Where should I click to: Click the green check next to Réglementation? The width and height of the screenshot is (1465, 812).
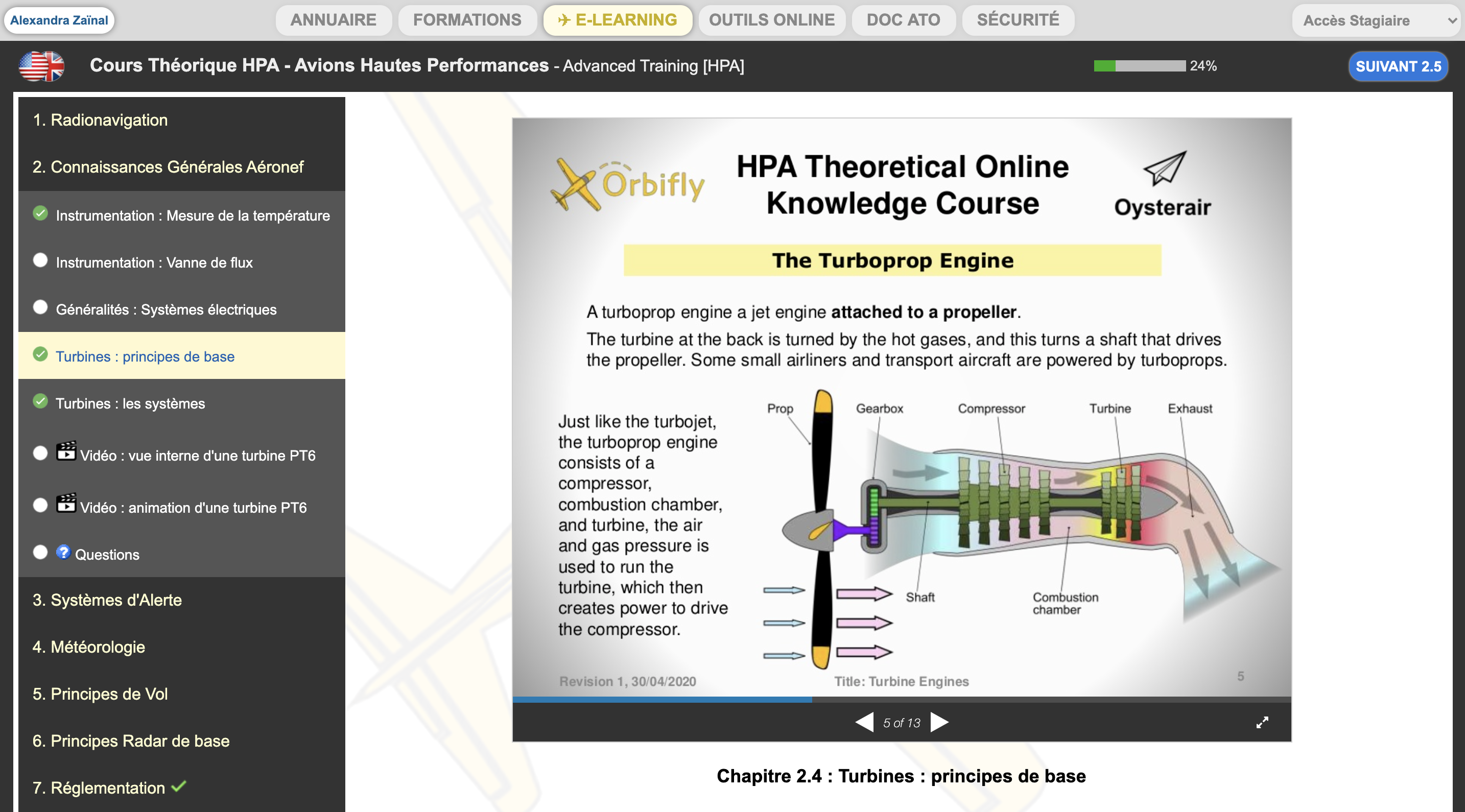[179, 786]
